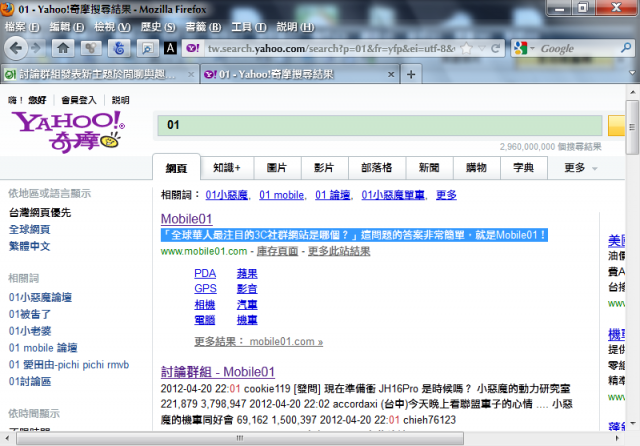The image size is (640, 446).
Task: Select the 部落格 search tab
Action: tap(377, 168)
